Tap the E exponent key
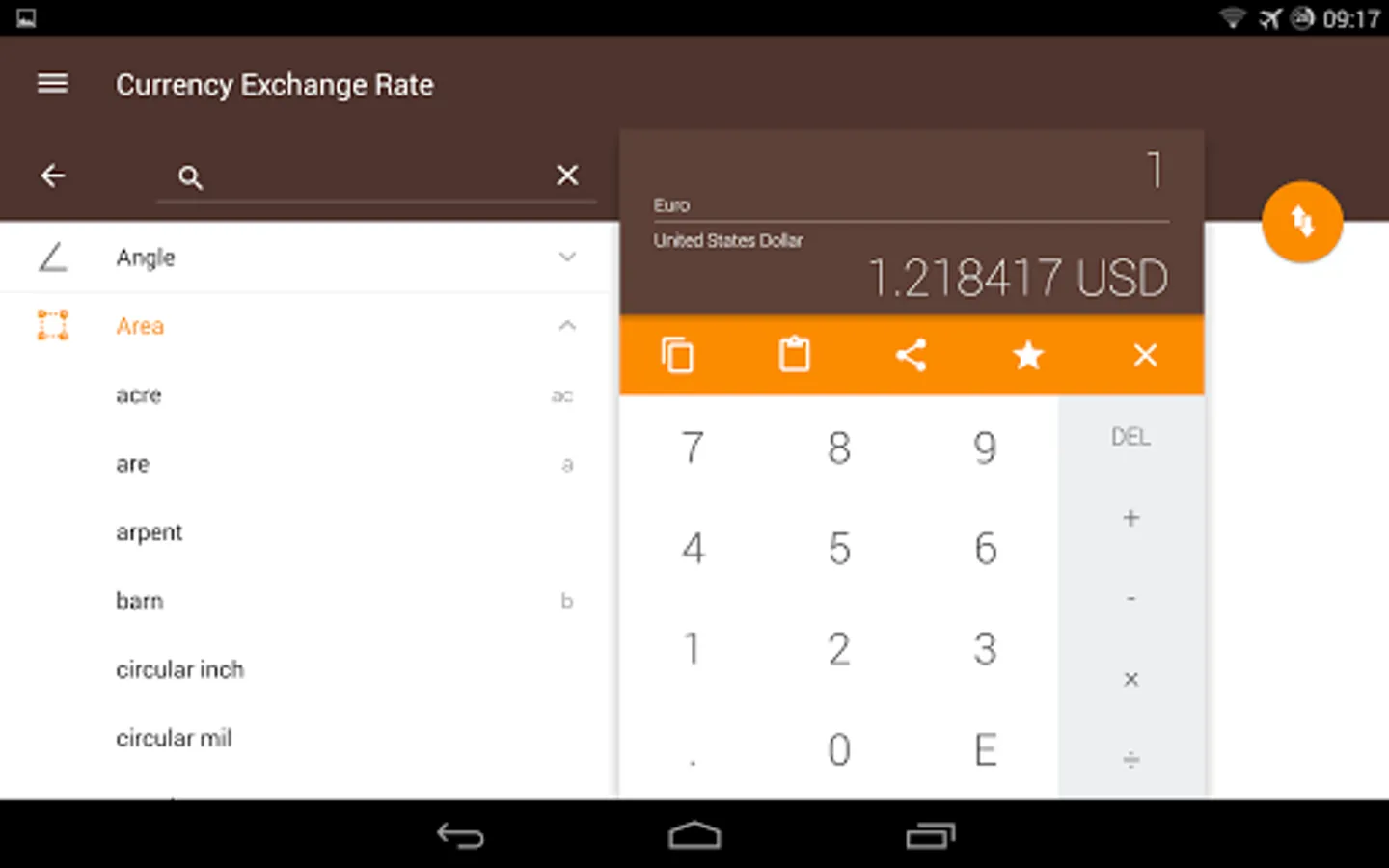 (x=985, y=749)
